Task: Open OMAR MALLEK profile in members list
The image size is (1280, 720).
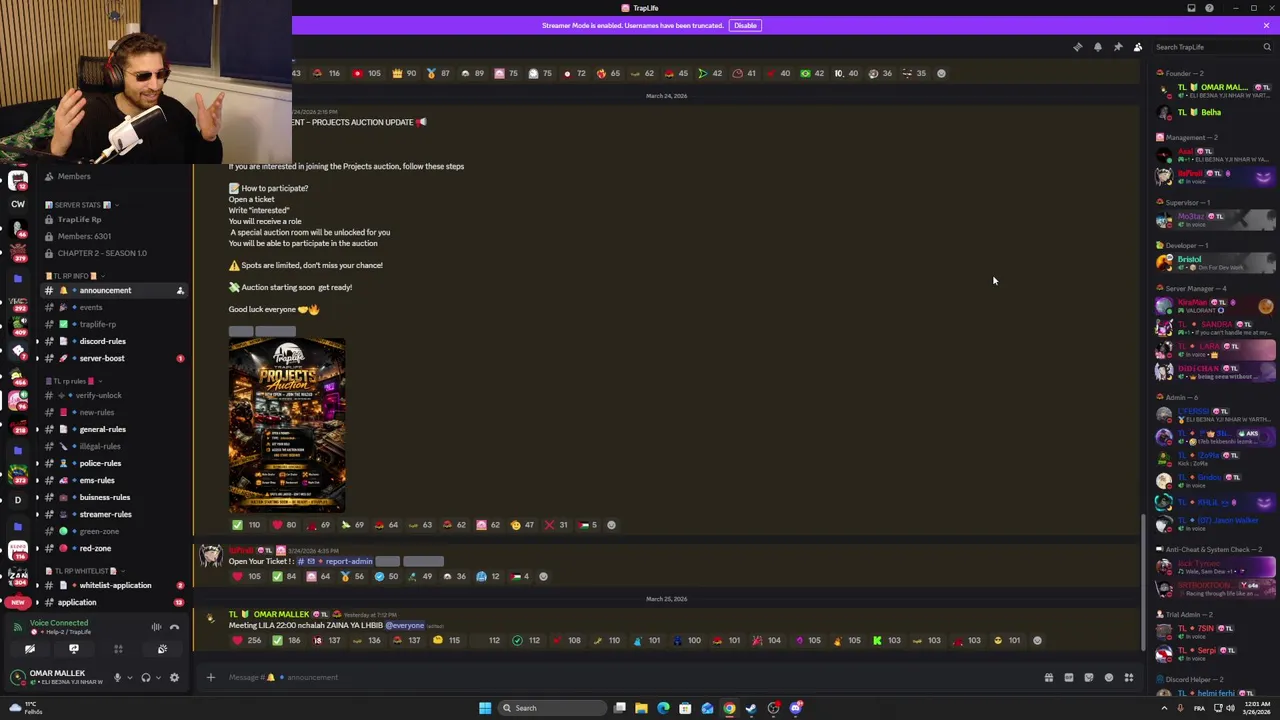Action: tap(1215, 91)
